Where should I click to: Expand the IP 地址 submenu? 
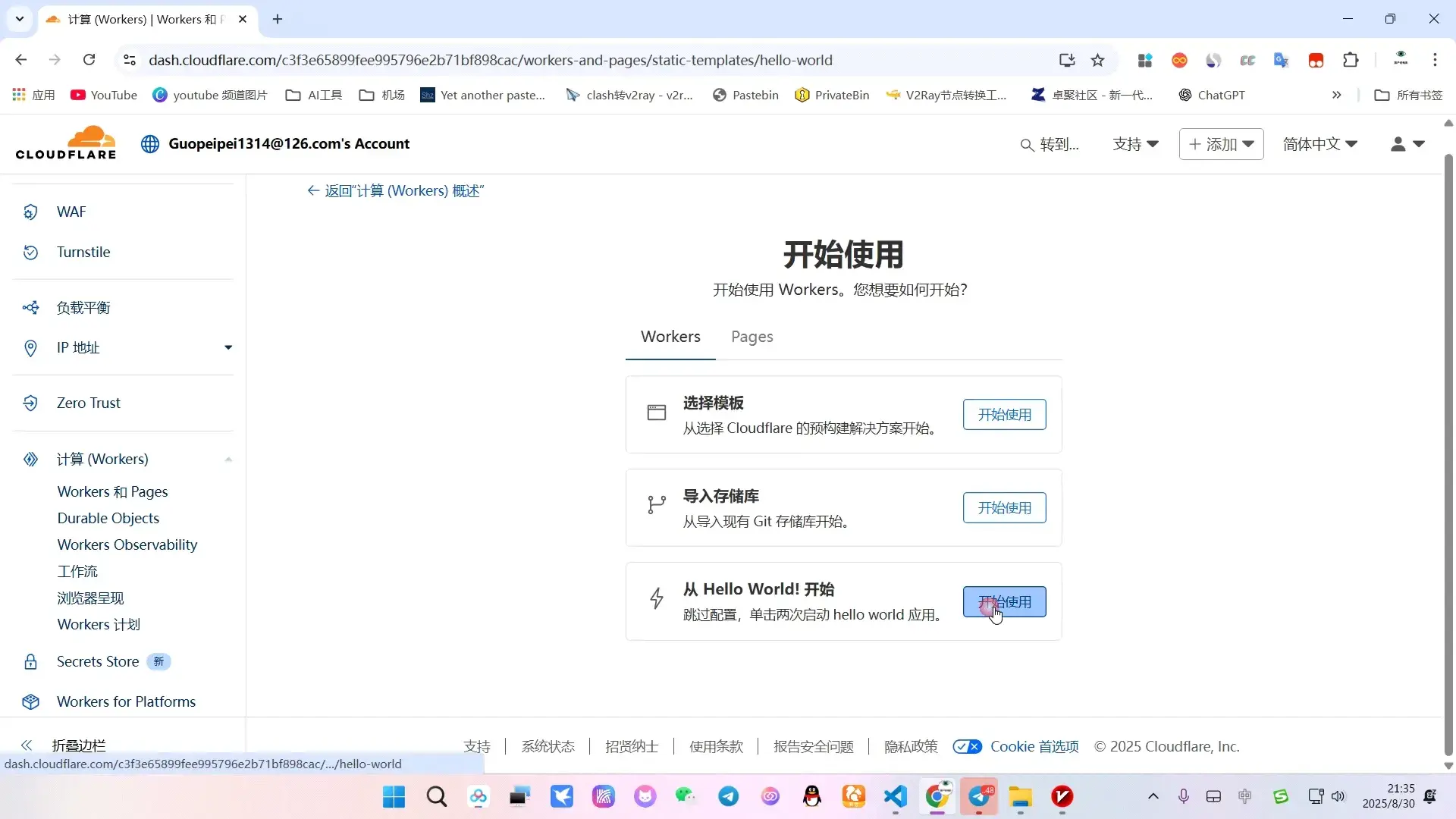coord(228,348)
